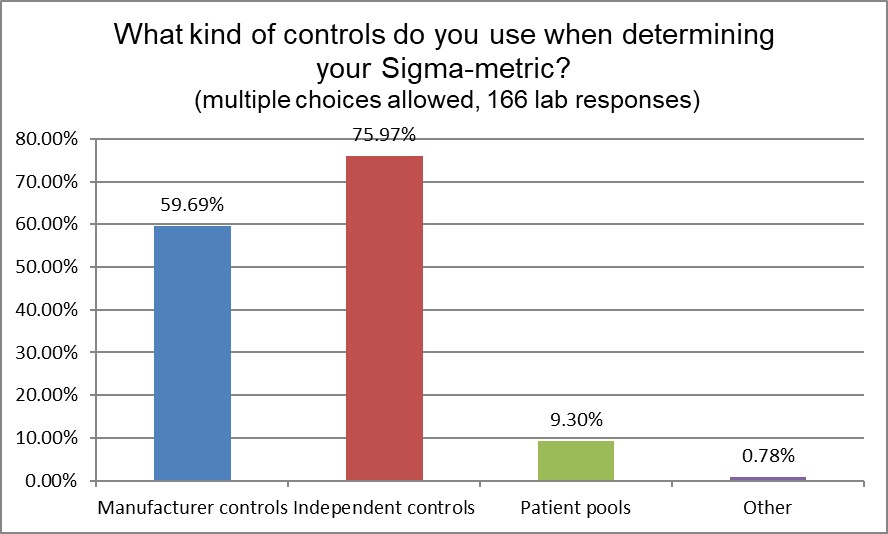Select the subtitle mentioning 166 lab responses
The height and width of the screenshot is (534, 888).
click(x=444, y=101)
